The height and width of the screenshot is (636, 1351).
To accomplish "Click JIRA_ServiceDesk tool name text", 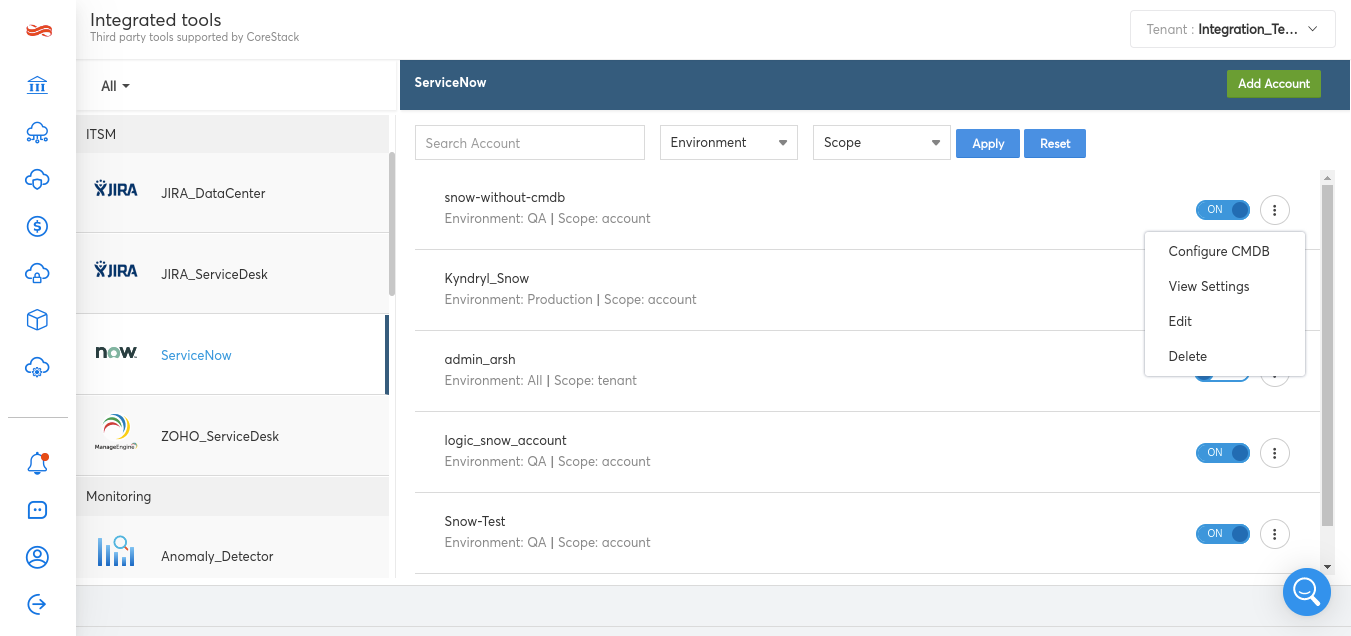I will [214, 274].
